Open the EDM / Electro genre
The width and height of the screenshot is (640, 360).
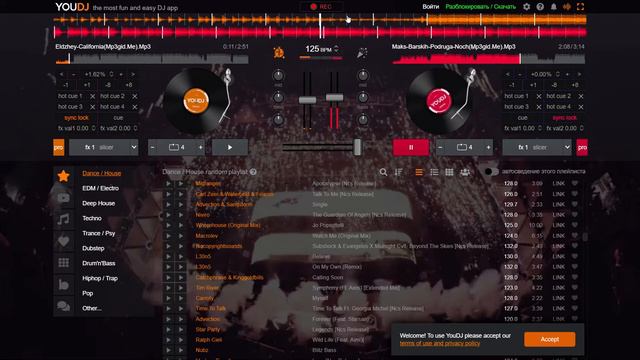click(x=100, y=188)
